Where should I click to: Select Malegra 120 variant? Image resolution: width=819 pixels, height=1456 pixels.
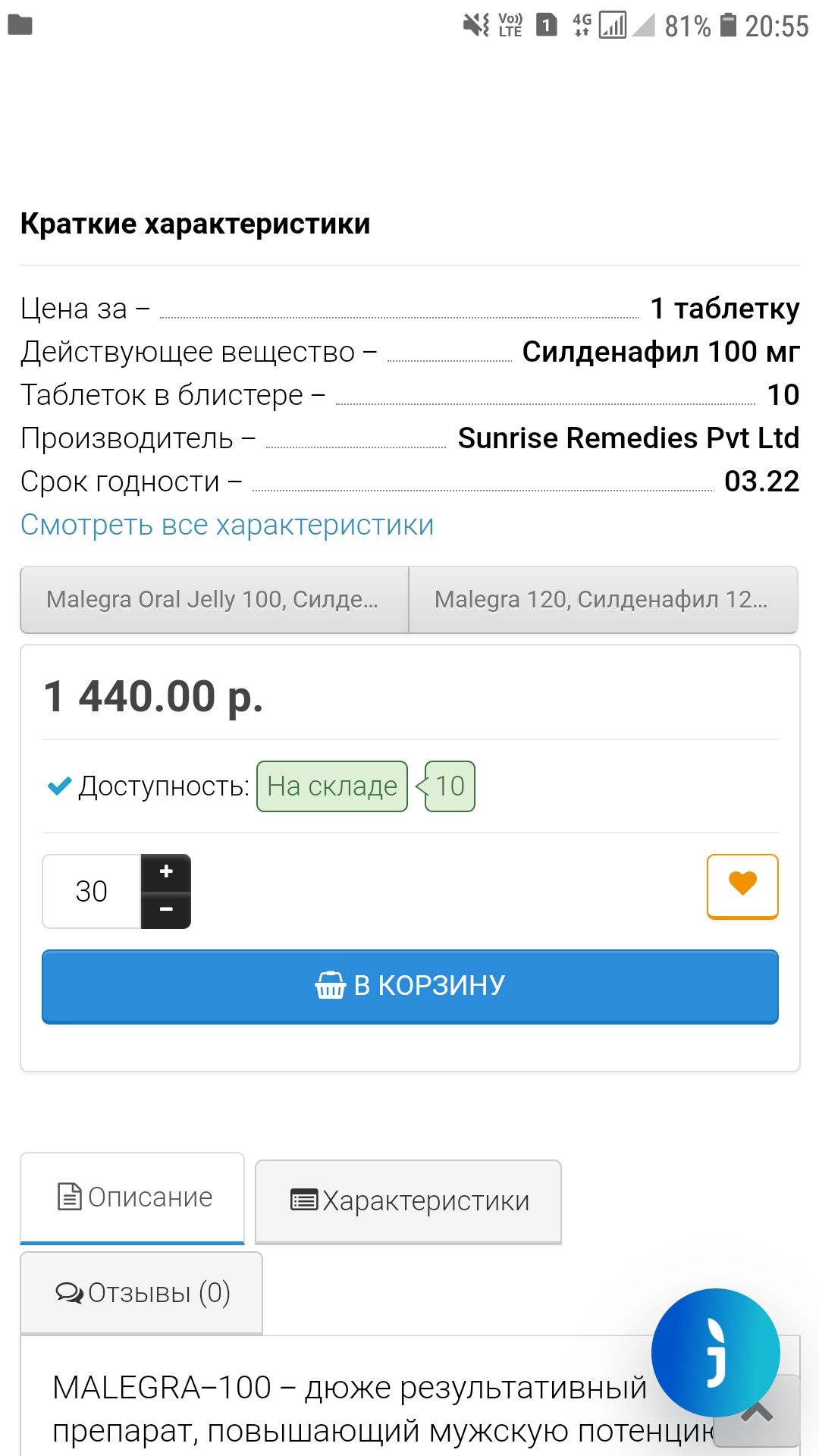pos(603,599)
